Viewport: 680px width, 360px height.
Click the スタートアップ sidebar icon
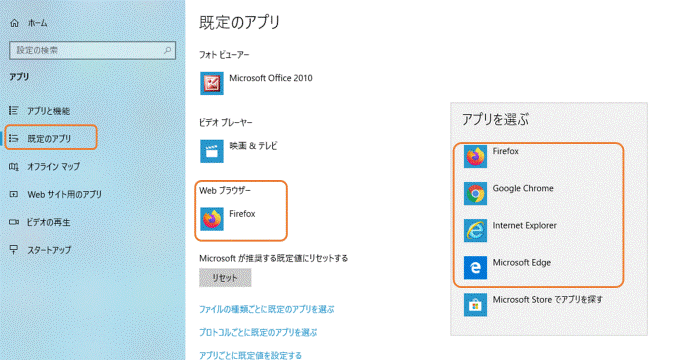[x=14, y=250]
